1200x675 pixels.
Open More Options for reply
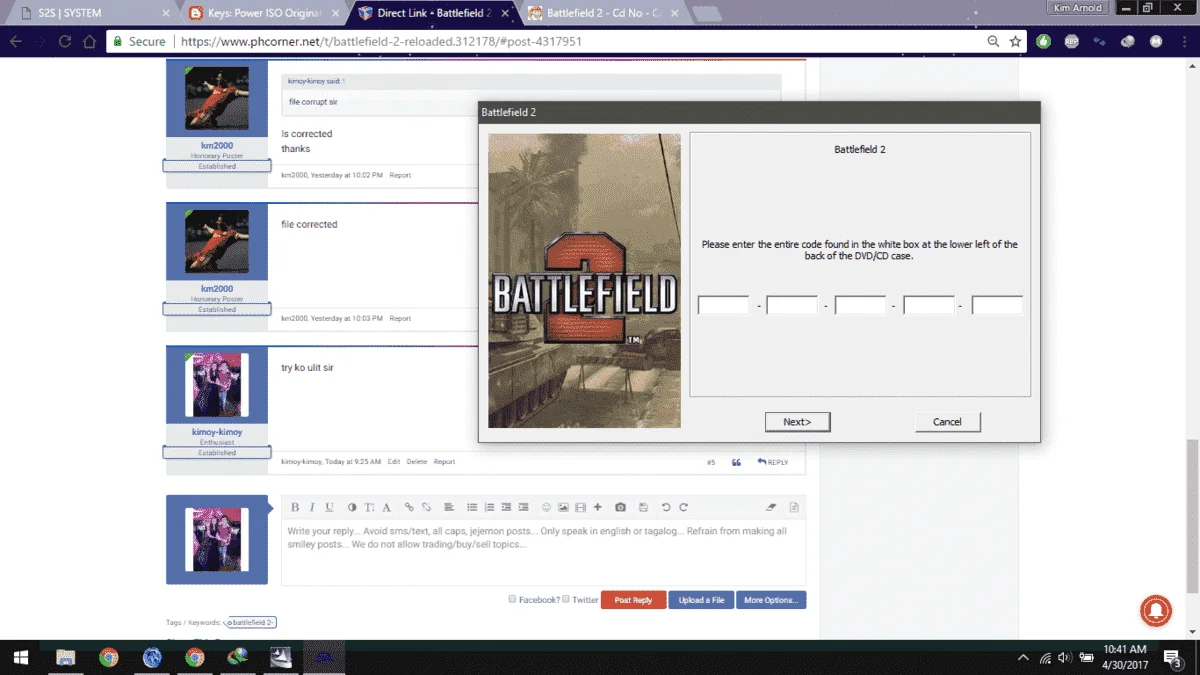771,600
